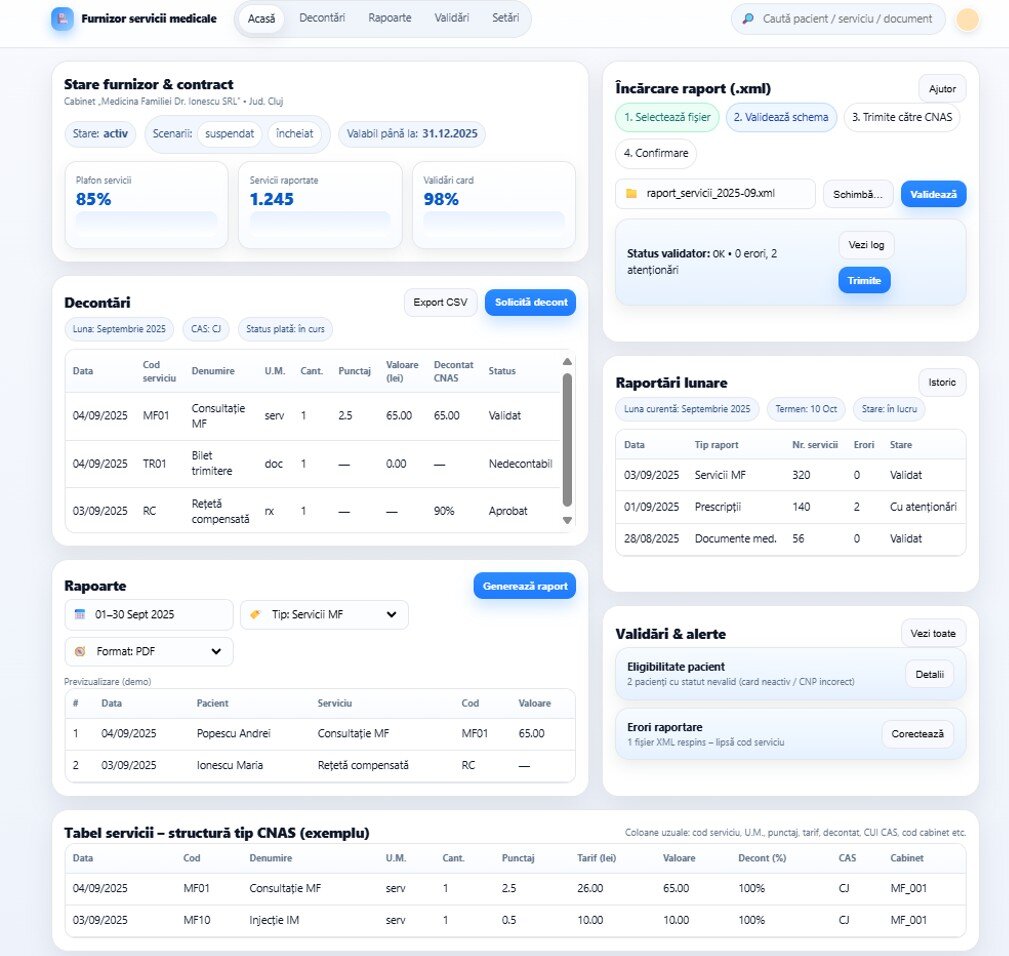This screenshot has width=1009, height=956.
Task: Select step '2. Validează schema'
Action: (x=780, y=117)
